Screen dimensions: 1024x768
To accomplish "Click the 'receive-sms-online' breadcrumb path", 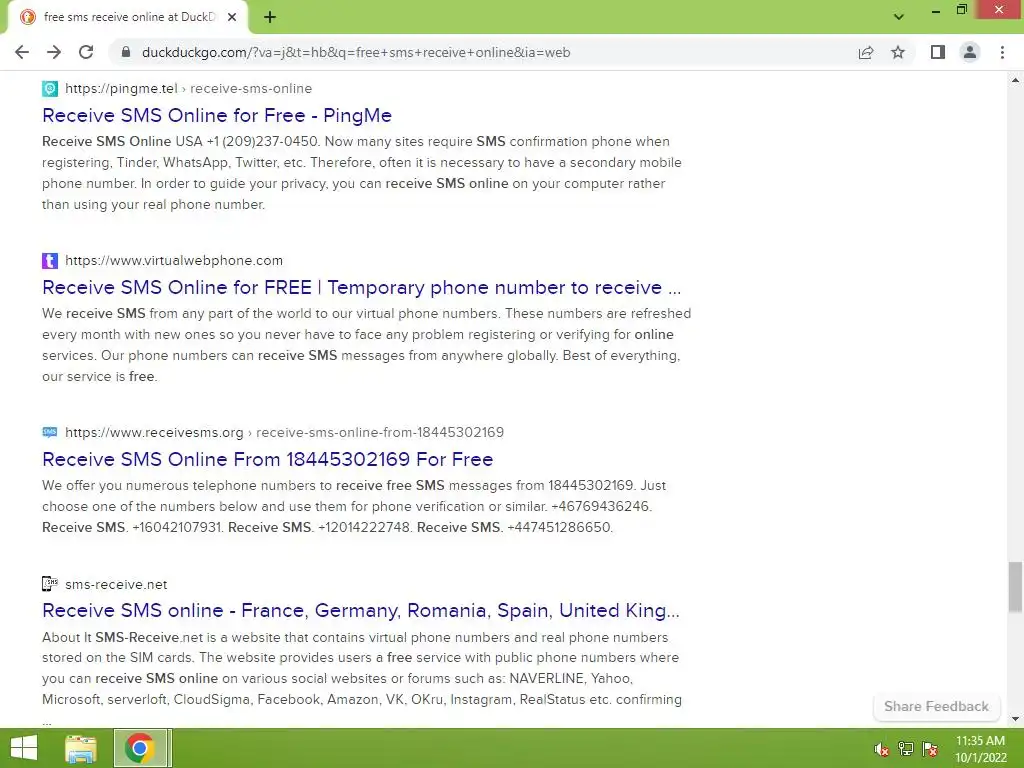I will click(251, 88).
